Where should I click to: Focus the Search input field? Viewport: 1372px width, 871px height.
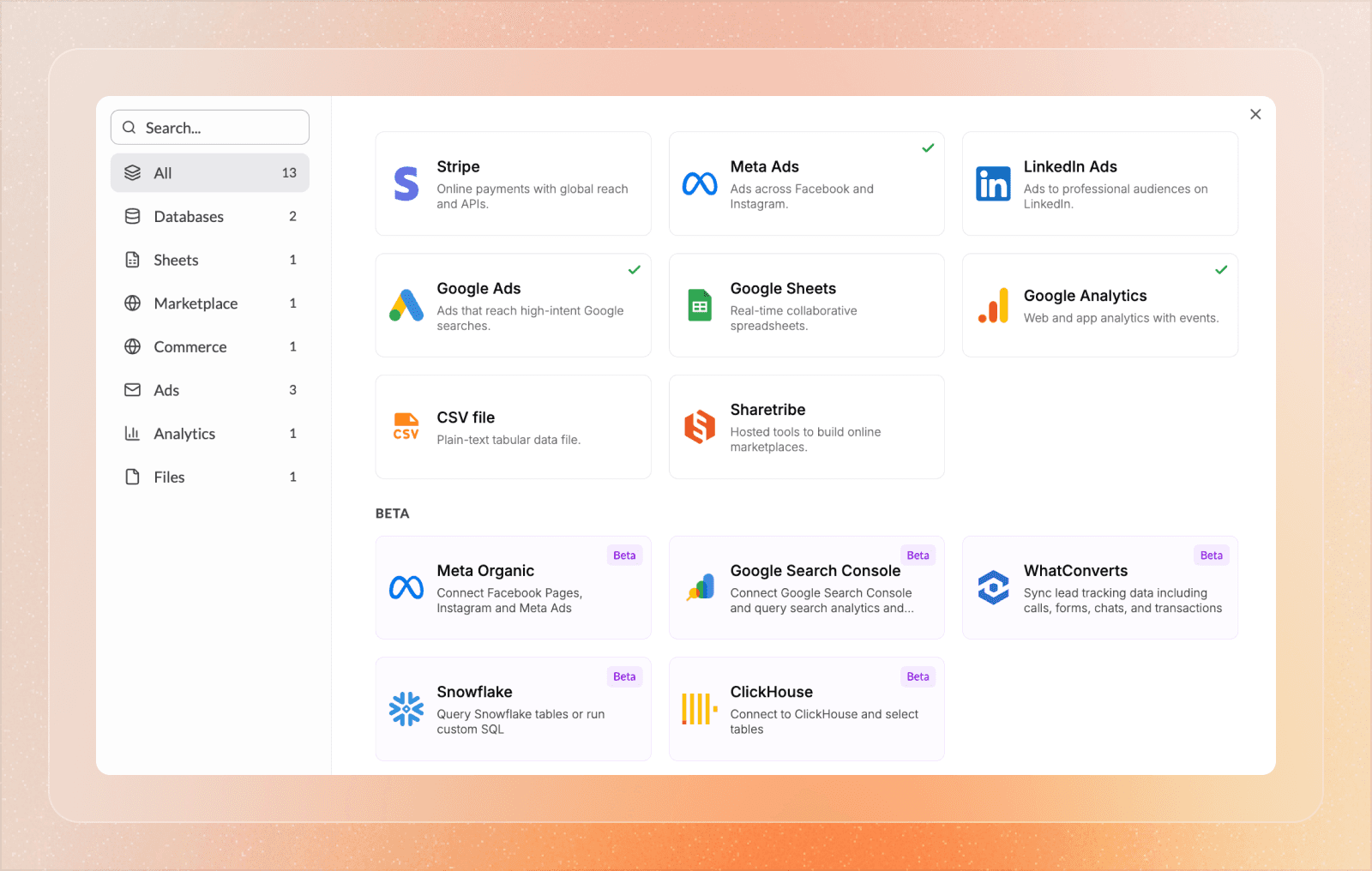coord(210,128)
